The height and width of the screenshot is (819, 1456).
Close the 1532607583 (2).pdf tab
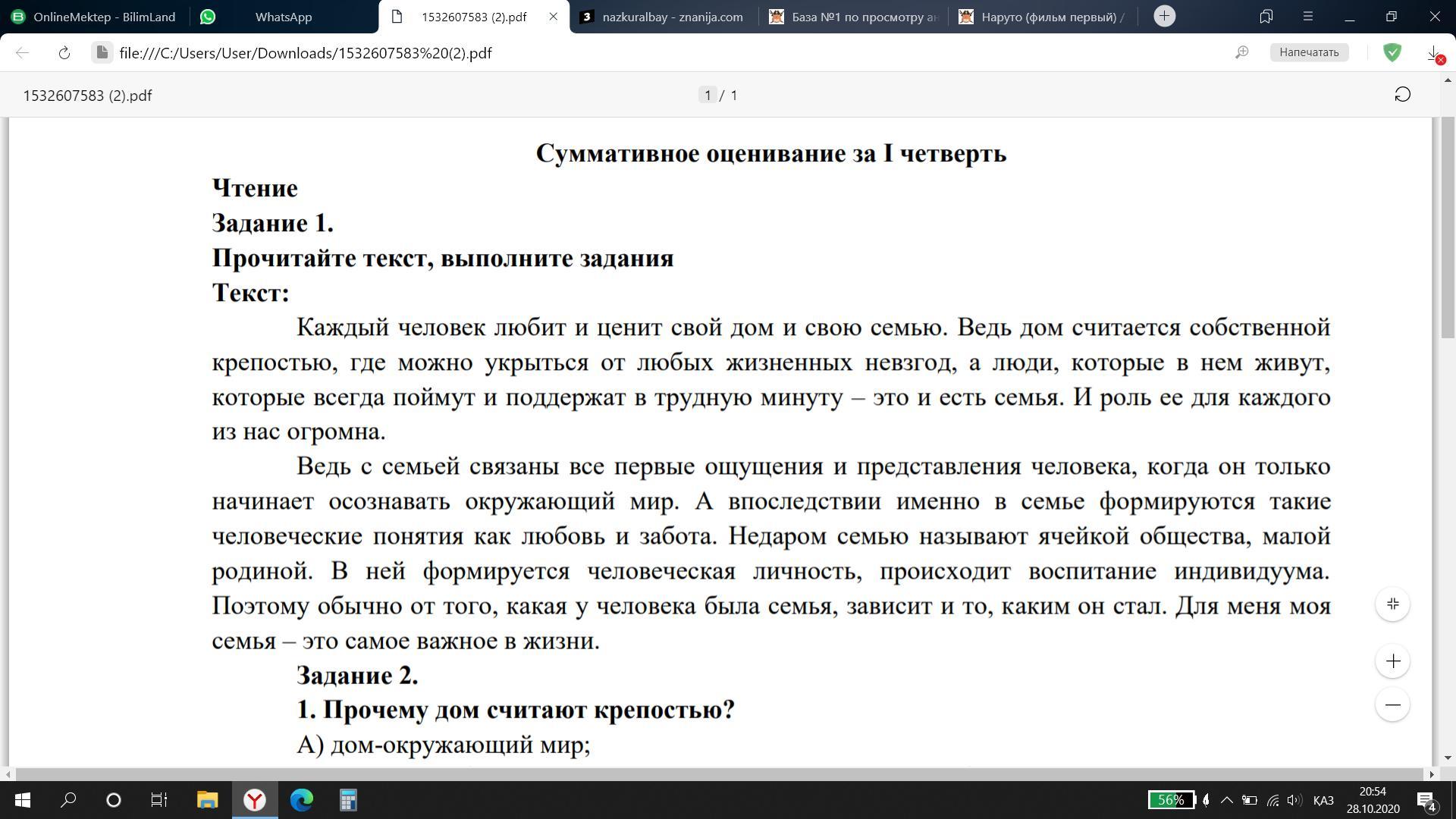(x=554, y=17)
